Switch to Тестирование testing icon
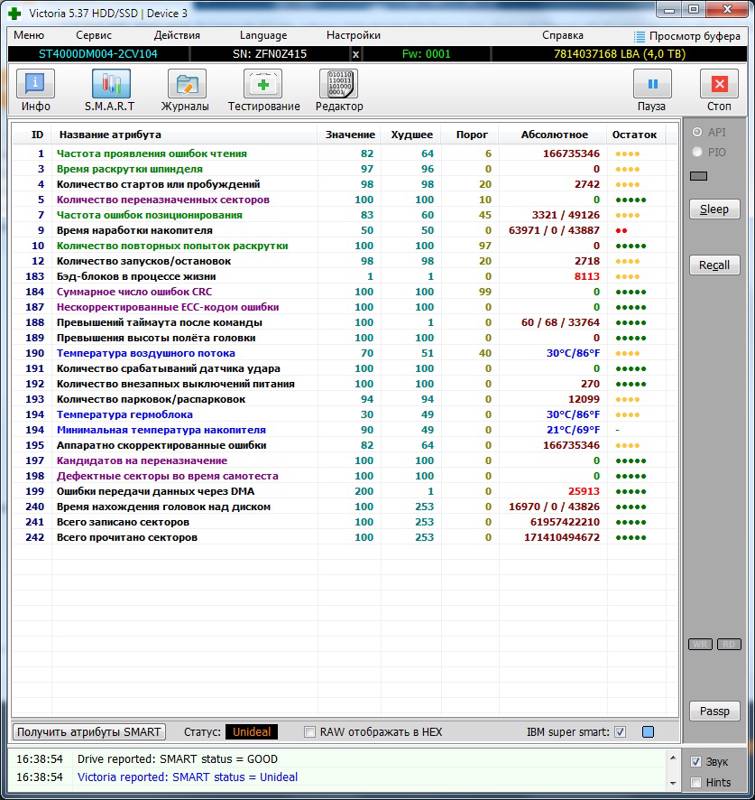Image resolution: width=755 pixels, height=800 pixels. pyautogui.click(x=263, y=90)
